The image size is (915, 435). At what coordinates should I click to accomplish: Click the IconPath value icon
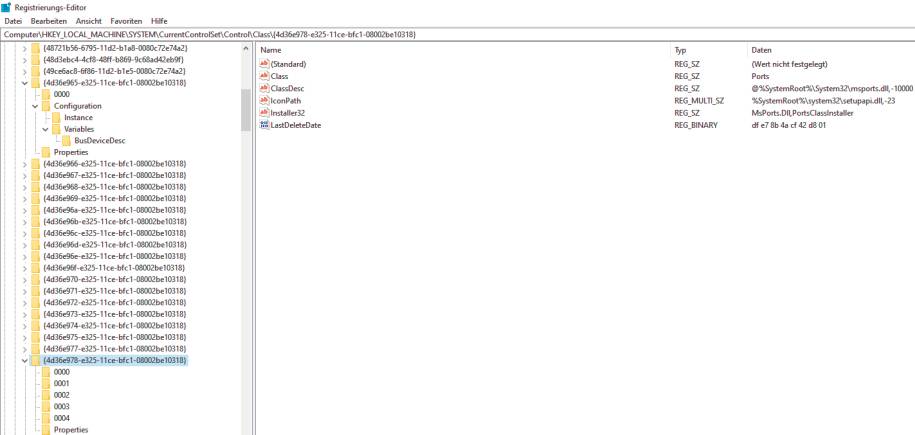264,101
